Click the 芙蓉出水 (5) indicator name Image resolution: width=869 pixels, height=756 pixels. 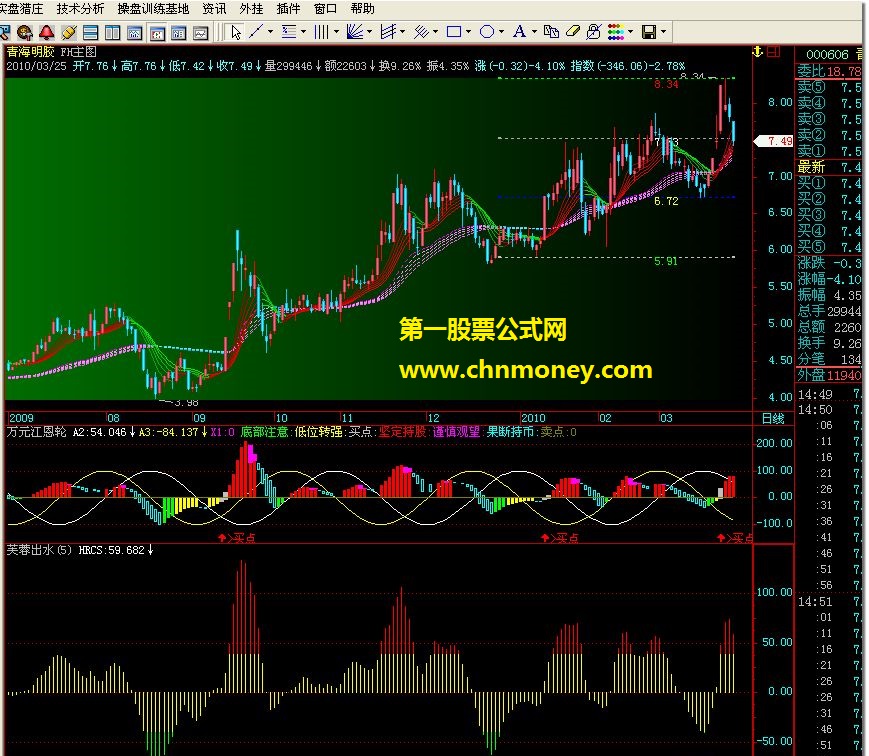click(x=39, y=550)
